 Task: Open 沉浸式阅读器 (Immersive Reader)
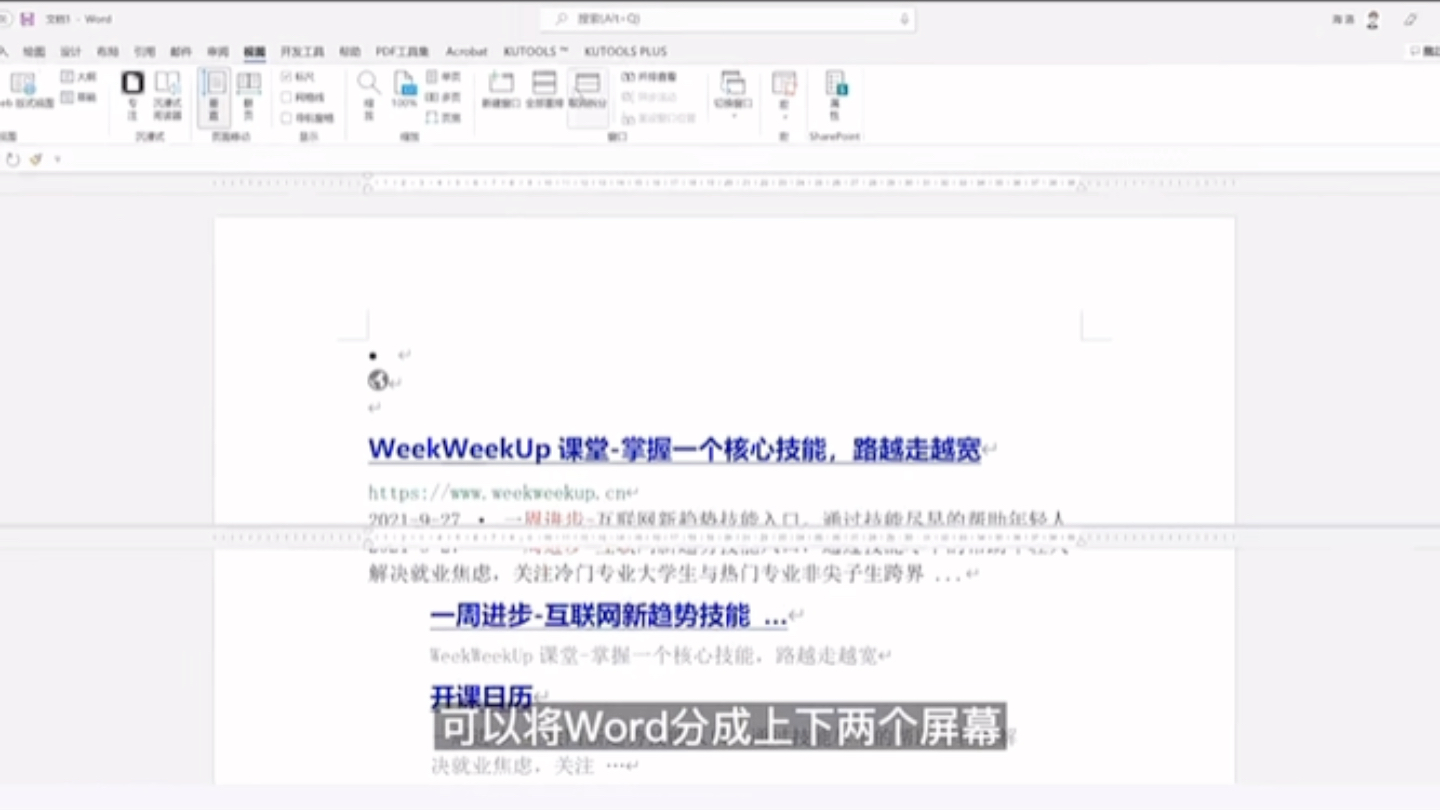167,96
